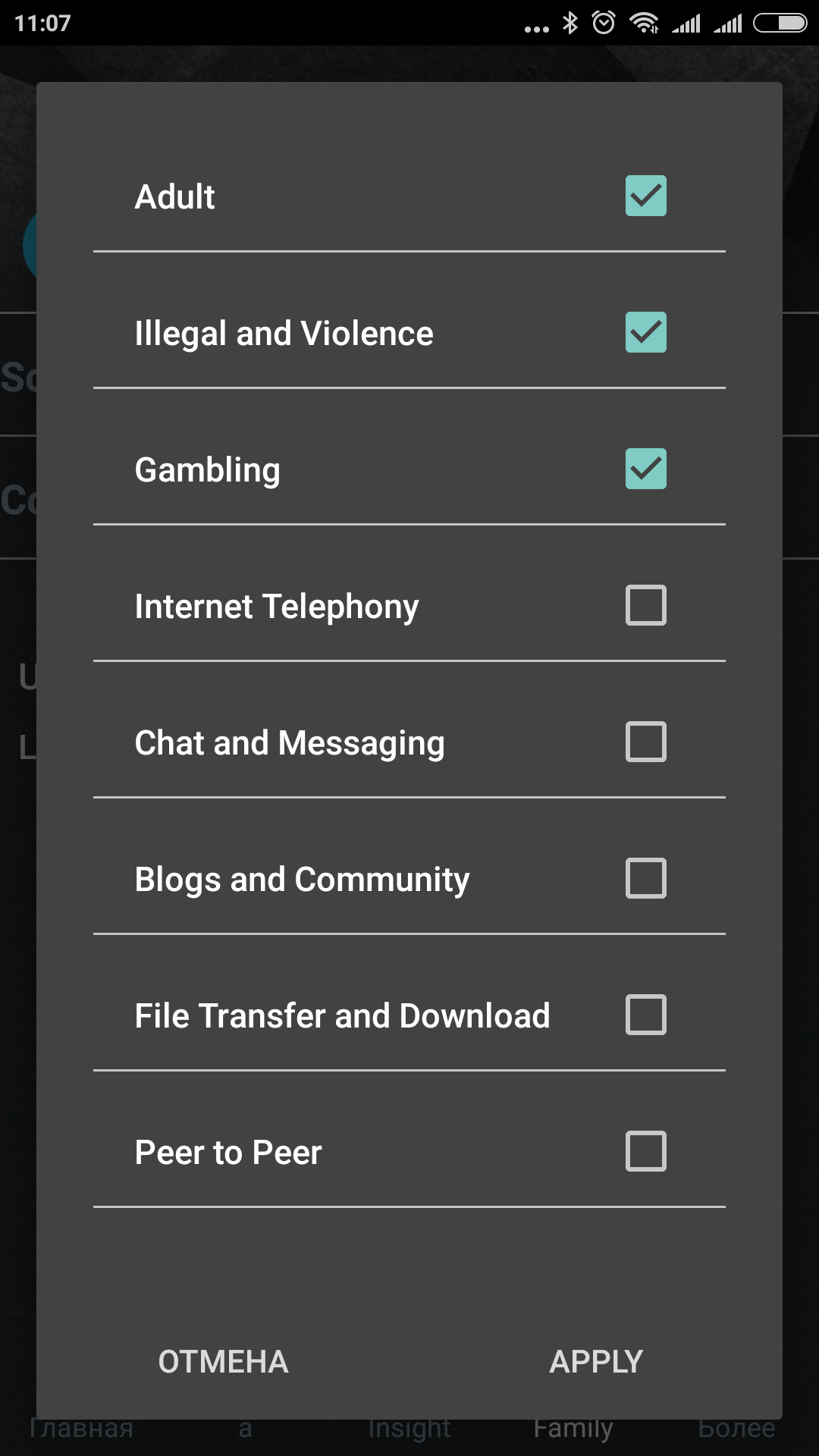Uncheck Illegal and Violence checkbox
The image size is (819, 1456).
pos(645,332)
